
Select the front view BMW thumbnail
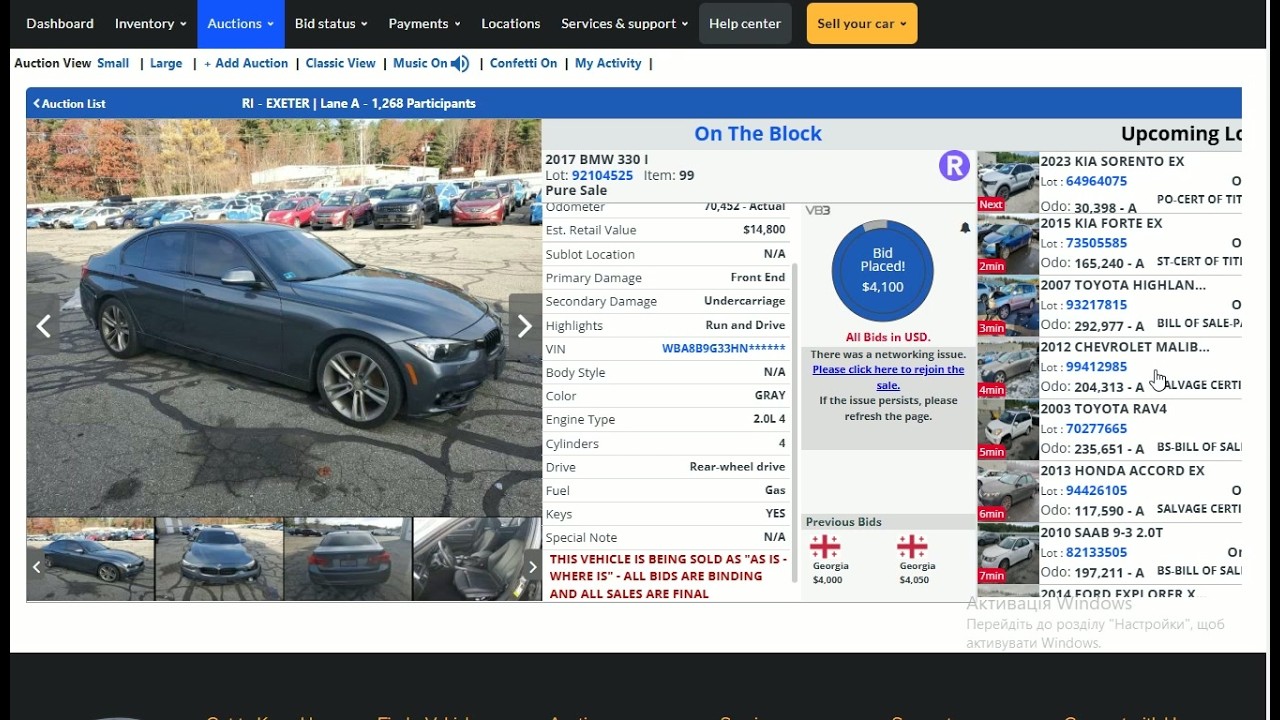click(x=219, y=559)
